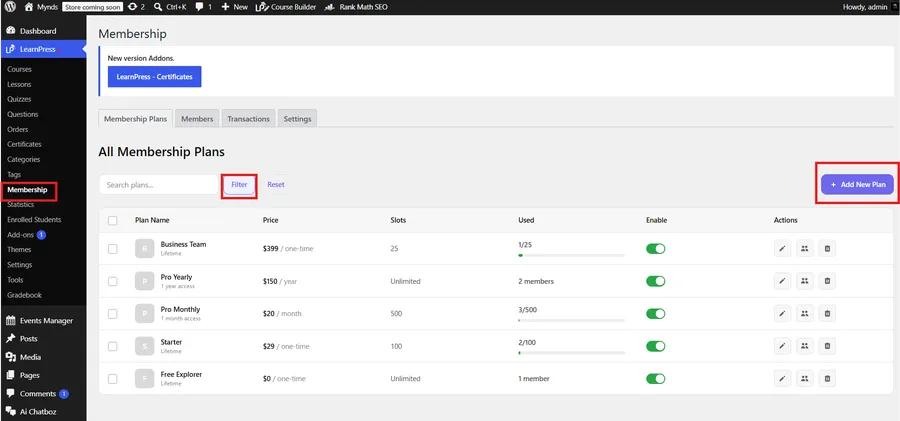
Task: Check the Pro Yearly row checkbox
Action: 112,281
